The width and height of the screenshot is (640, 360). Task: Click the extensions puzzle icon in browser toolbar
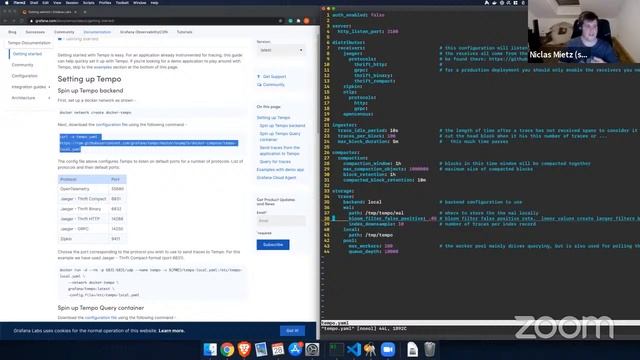(x=298, y=20)
